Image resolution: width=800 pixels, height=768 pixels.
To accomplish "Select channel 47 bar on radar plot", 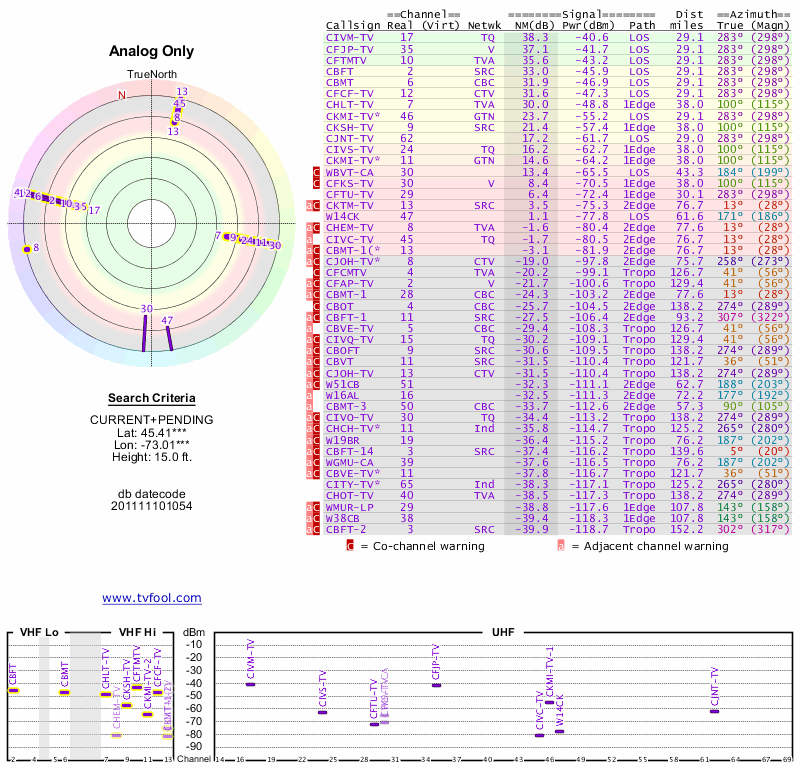I will [169, 338].
